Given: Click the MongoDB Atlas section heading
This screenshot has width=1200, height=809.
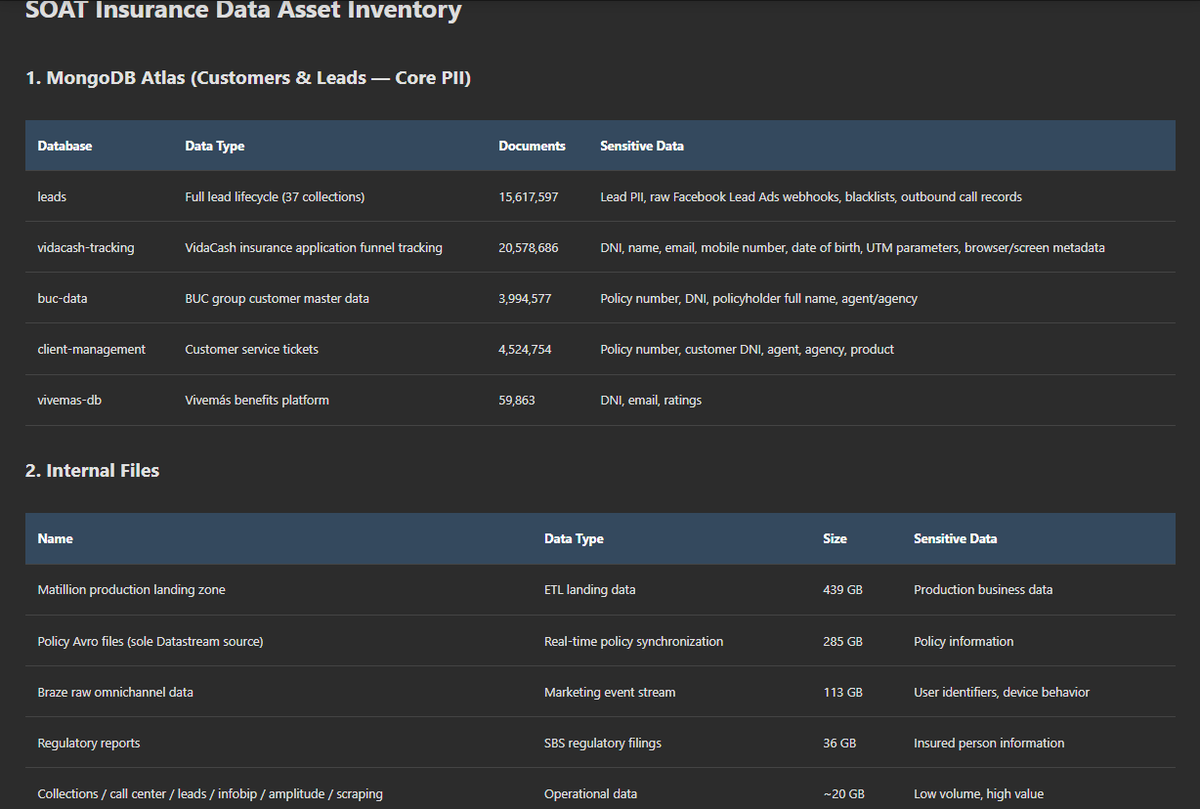Looking at the screenshot, I should pyautogui.click(x=248, y=77).
